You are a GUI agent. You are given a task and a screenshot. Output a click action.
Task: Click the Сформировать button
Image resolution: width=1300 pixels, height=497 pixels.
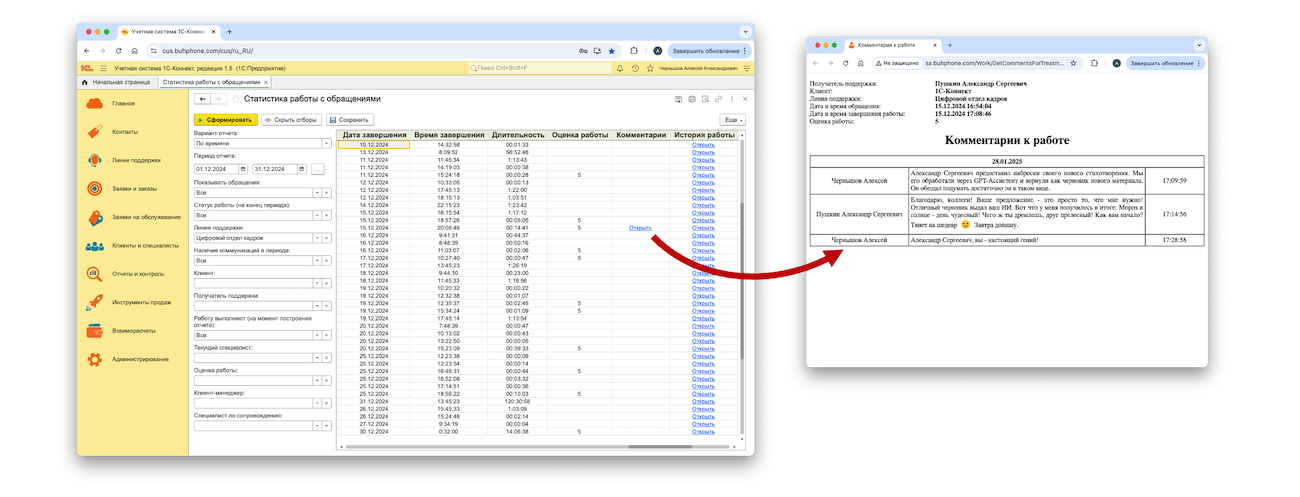pyautogui.click(x=225, y=120)
